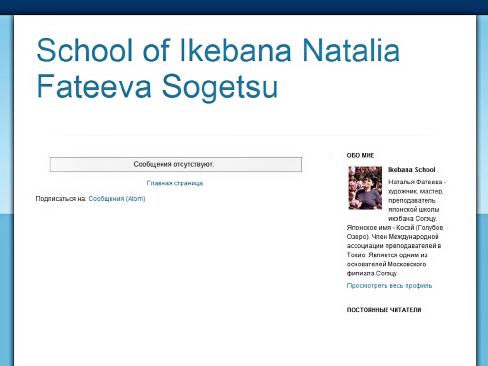Select the ПОСТОЯННЫЕ ЧИТАТЕЛИ heading

[x=384, y=310]
